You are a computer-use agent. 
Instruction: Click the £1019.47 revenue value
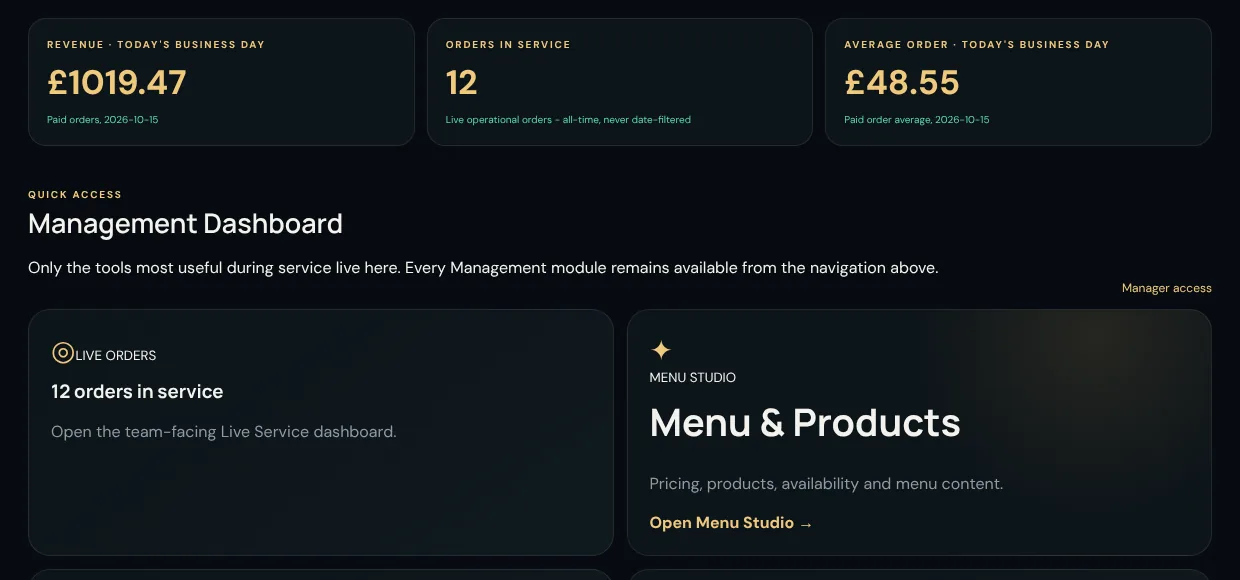point(117,82)
